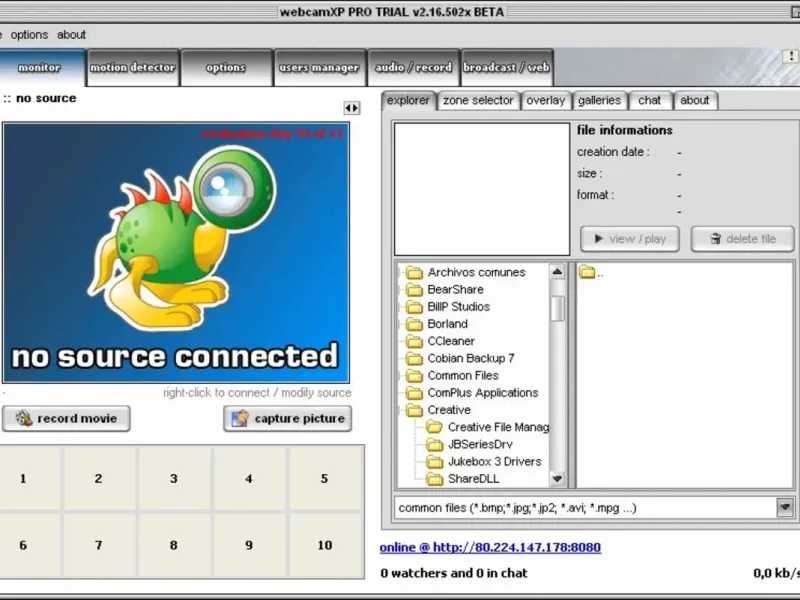Screen dimensions: 800x600
Task: Collapse the Creative folder tree node
Action: tap(399, 410)
